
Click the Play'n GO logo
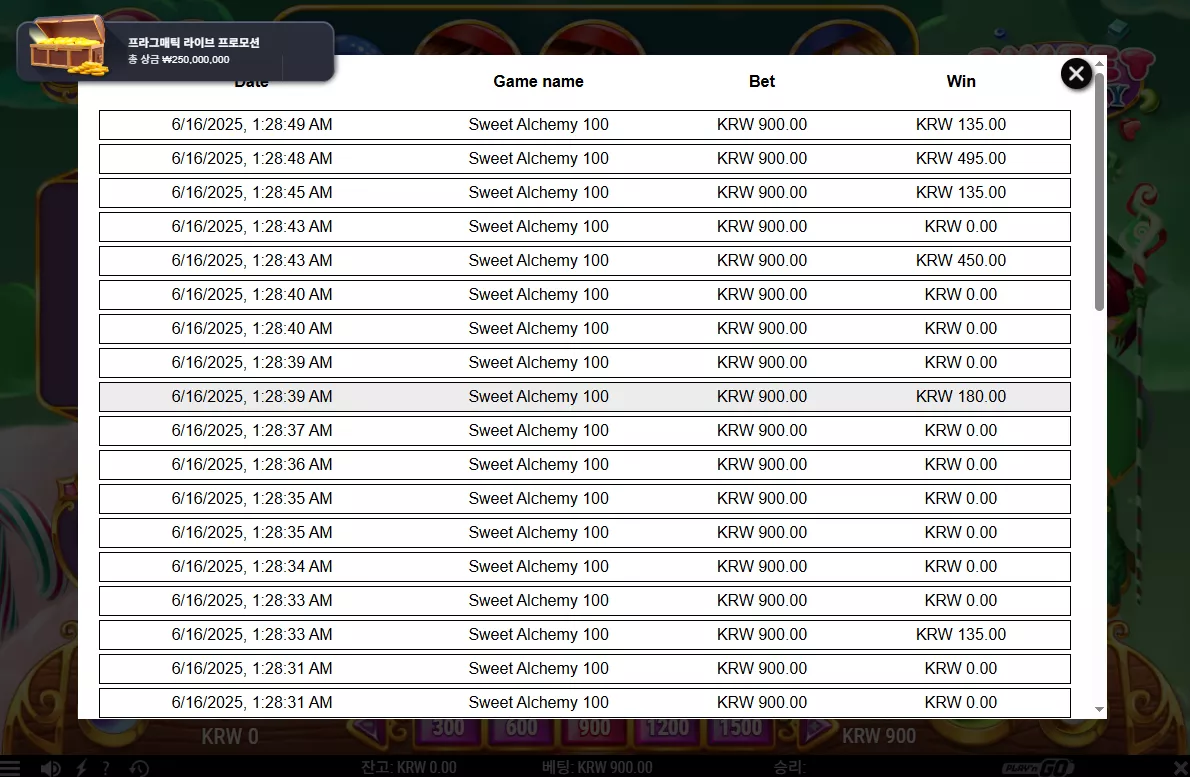coord(1037,768)
